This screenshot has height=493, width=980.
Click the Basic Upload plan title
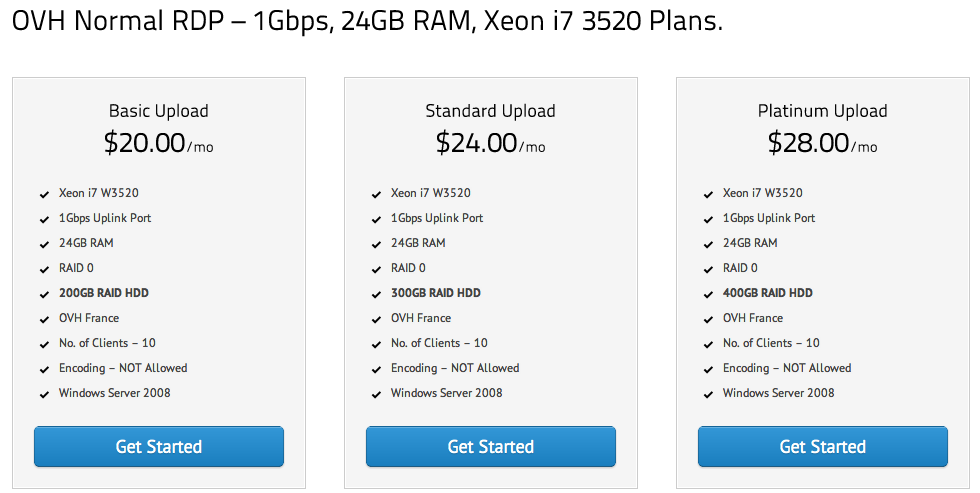159,111
